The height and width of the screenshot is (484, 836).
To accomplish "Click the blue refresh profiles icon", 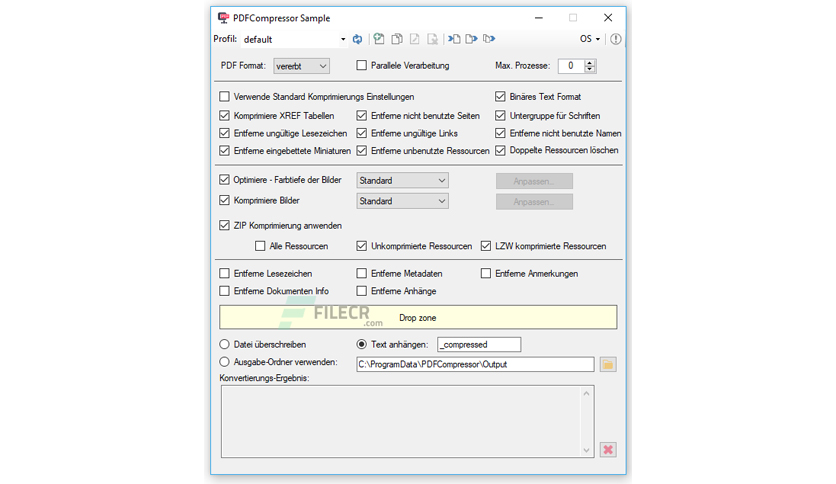I will click(357, 39).
